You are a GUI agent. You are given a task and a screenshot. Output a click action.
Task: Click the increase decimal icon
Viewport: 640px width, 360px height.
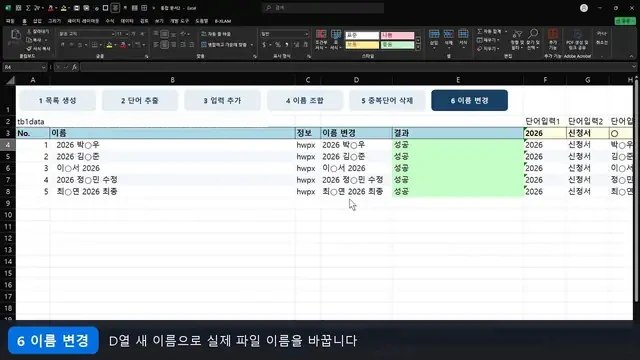(296, 45)
